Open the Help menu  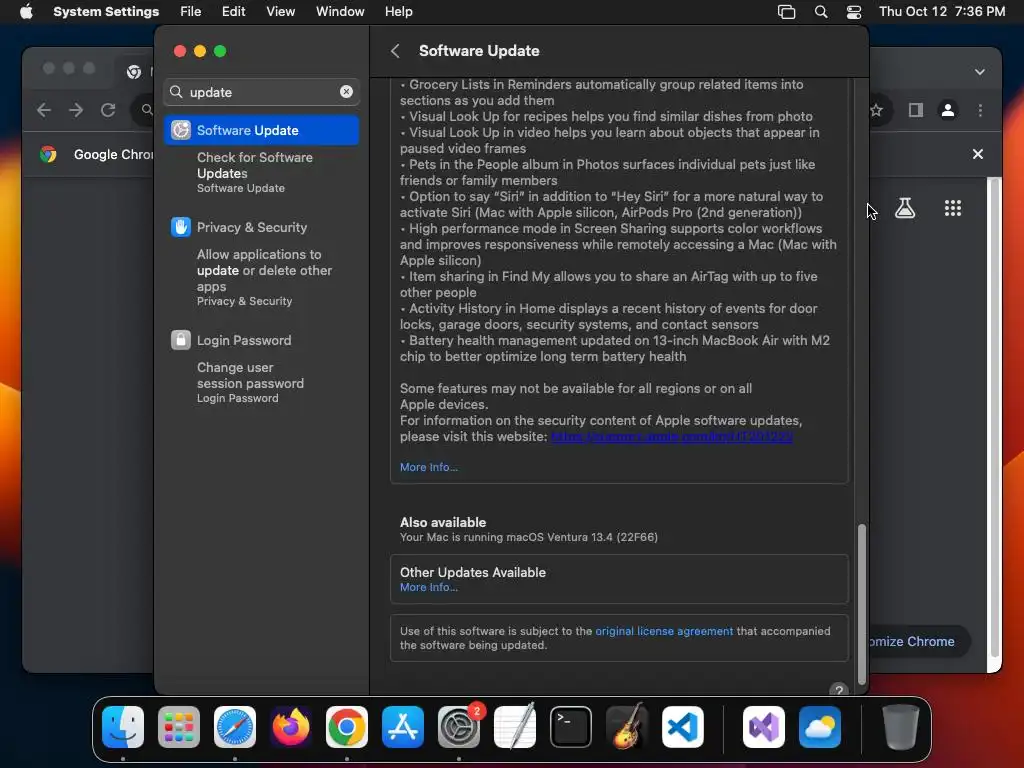click(x=398, y=12)
